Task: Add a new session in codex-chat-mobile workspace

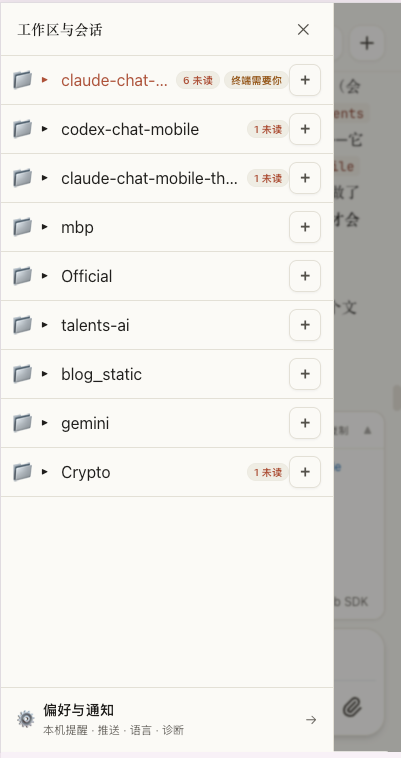Action: click(x=305, y=129)
